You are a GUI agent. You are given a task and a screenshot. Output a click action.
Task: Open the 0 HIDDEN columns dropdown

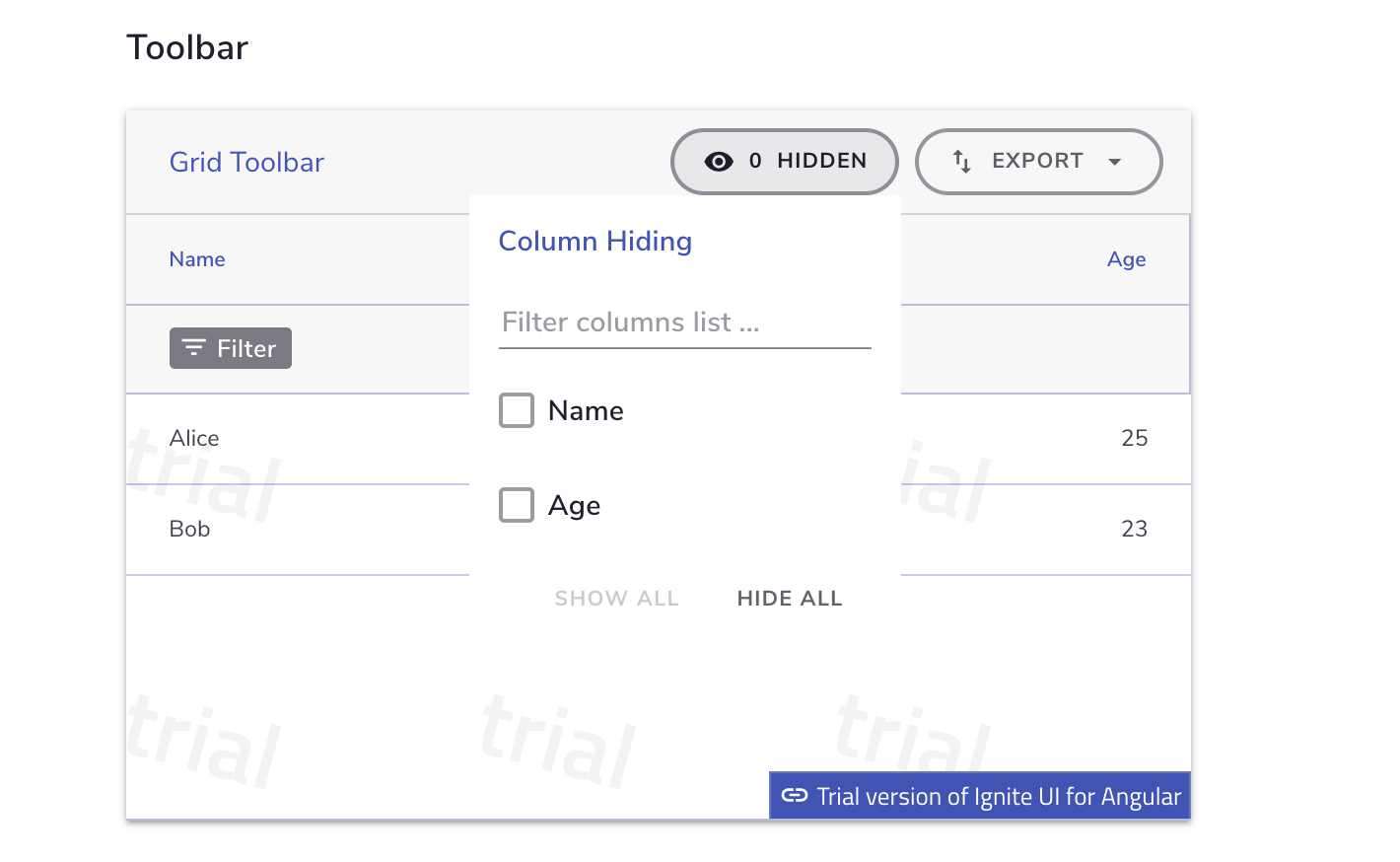click(x=784, y=161)
